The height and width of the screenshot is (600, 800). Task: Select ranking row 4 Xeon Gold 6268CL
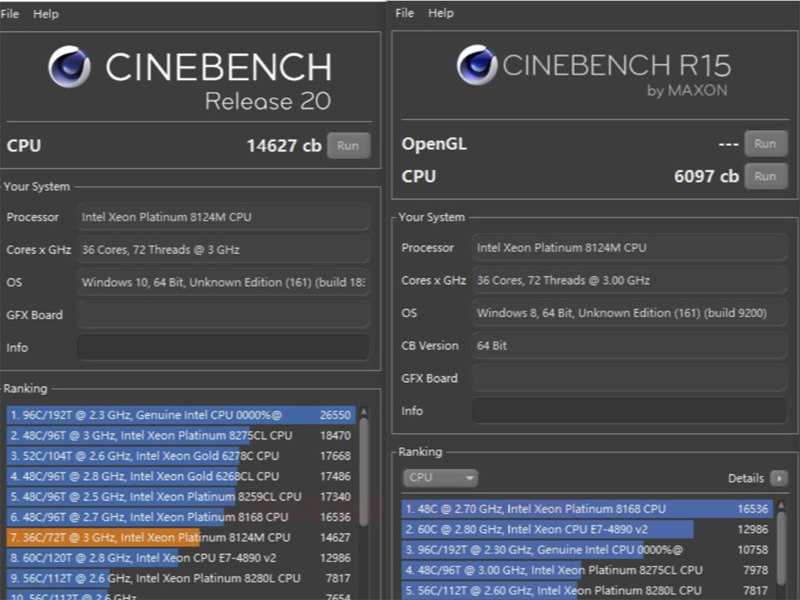181,476
